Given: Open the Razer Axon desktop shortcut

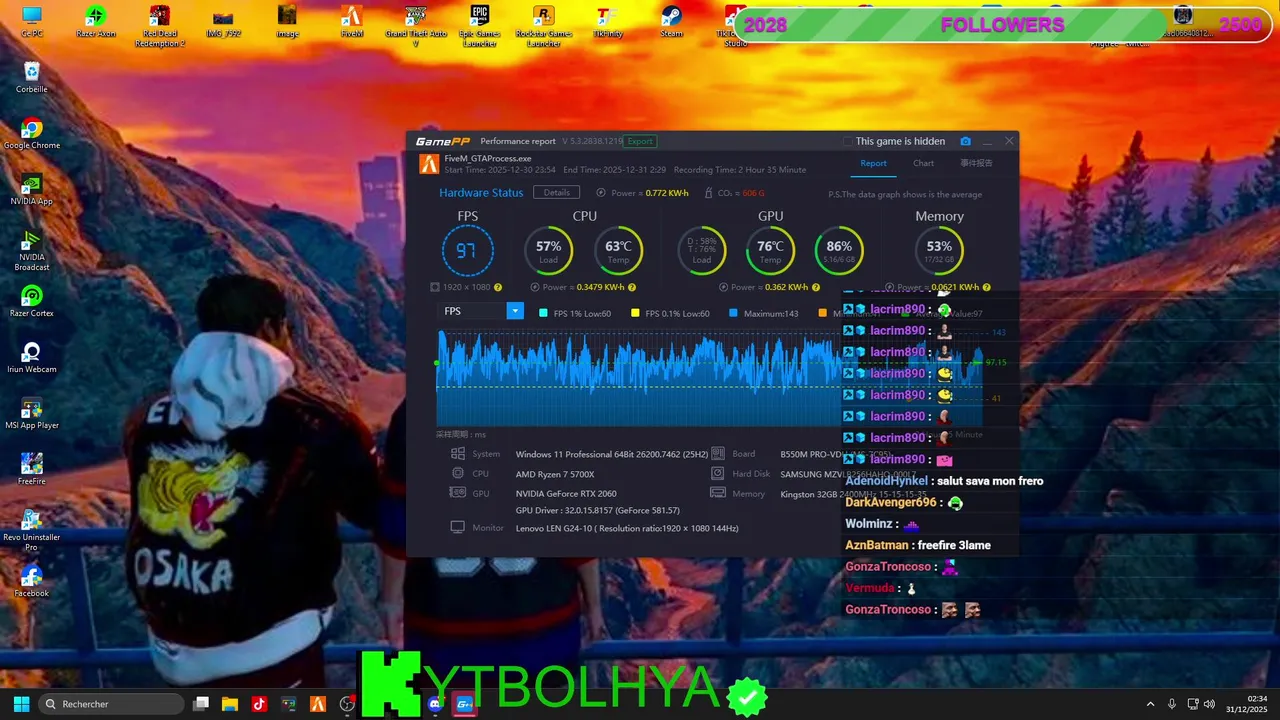Looking at the screenshot, I should click(x=96, y=21).
